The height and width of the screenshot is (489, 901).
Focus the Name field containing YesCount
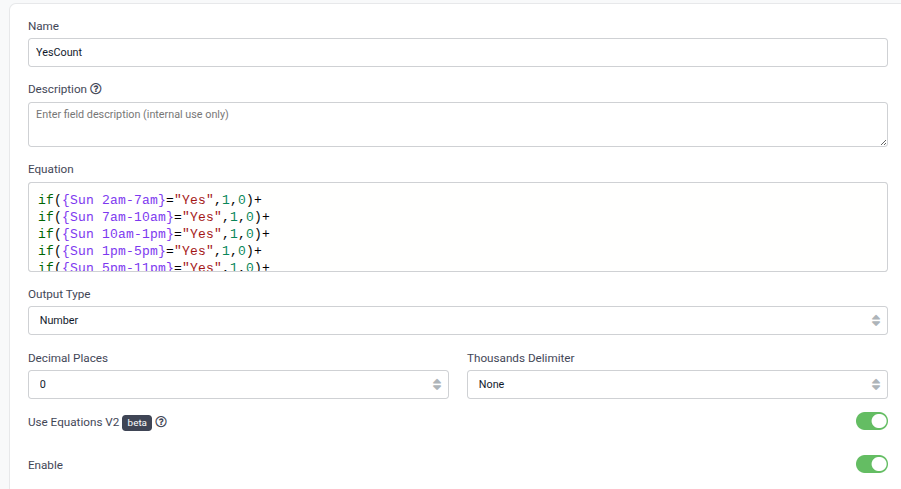coord(457,52)
